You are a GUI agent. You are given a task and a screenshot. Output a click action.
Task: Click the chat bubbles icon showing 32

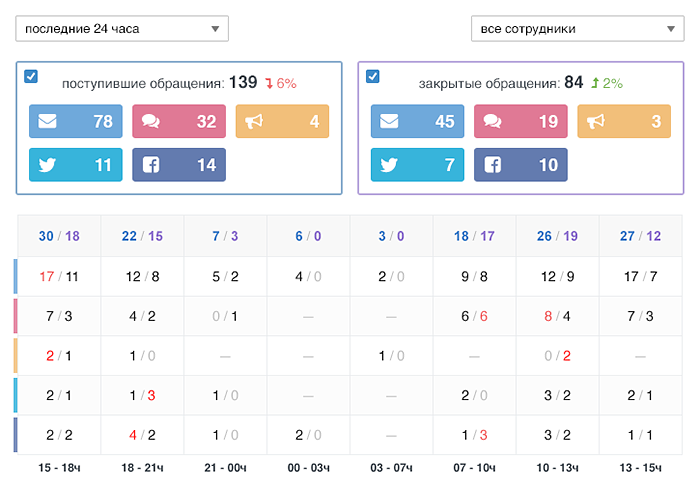(x=150, y=122)
